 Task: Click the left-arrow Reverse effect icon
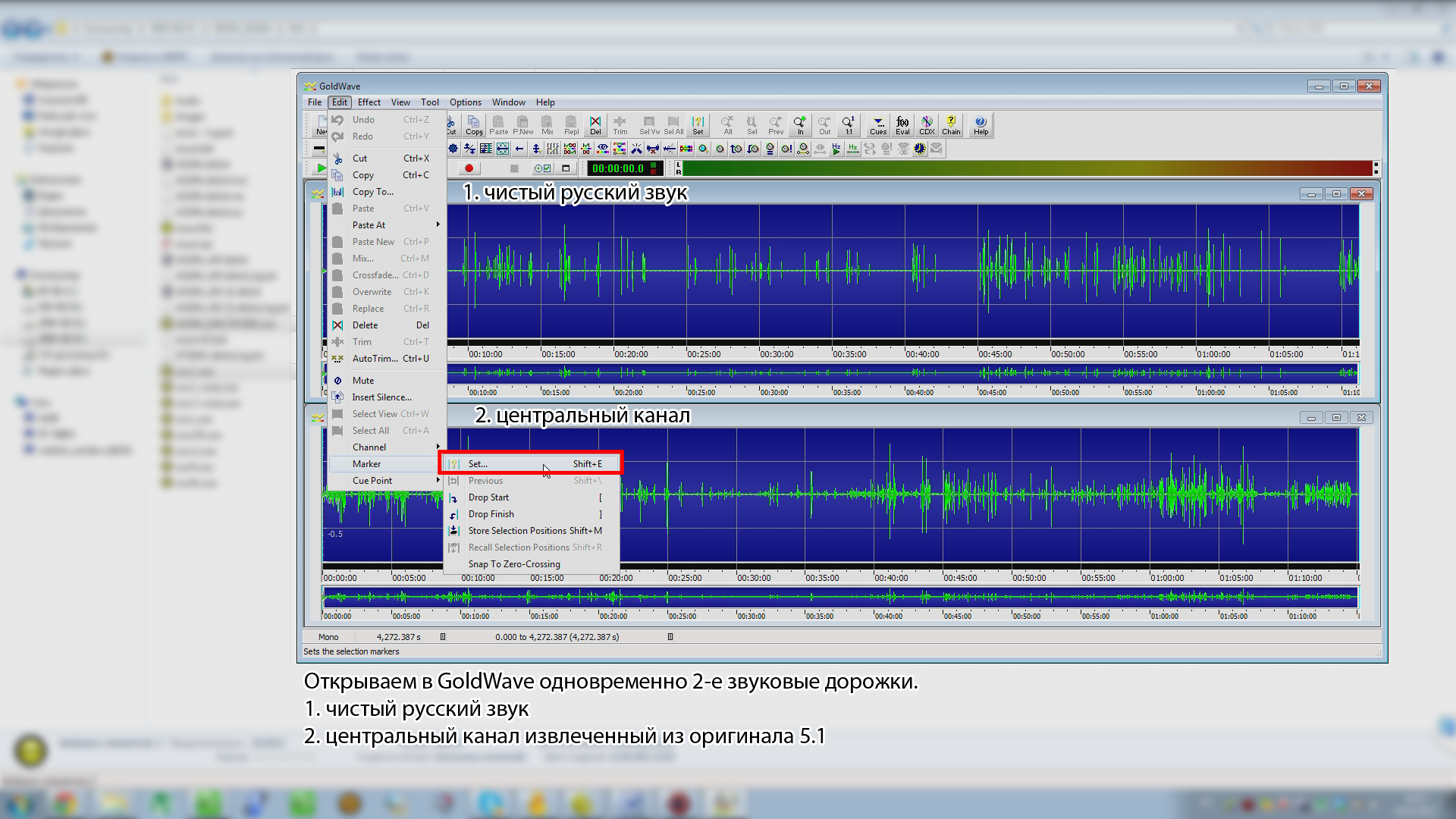[x=519, y=149]
